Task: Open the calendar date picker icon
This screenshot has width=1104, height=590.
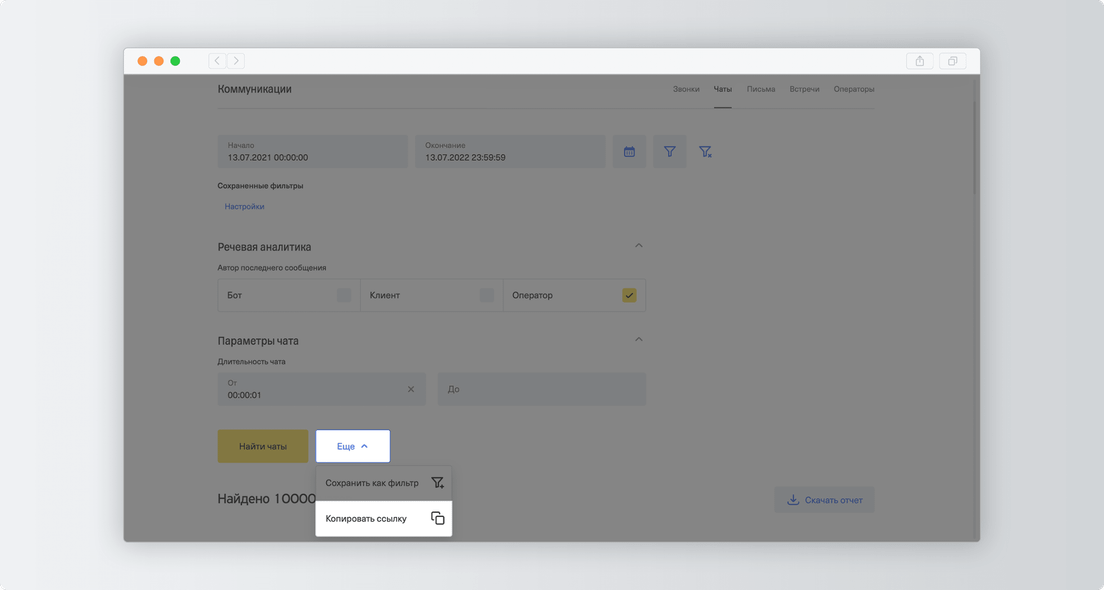Action: coord(629,151)
